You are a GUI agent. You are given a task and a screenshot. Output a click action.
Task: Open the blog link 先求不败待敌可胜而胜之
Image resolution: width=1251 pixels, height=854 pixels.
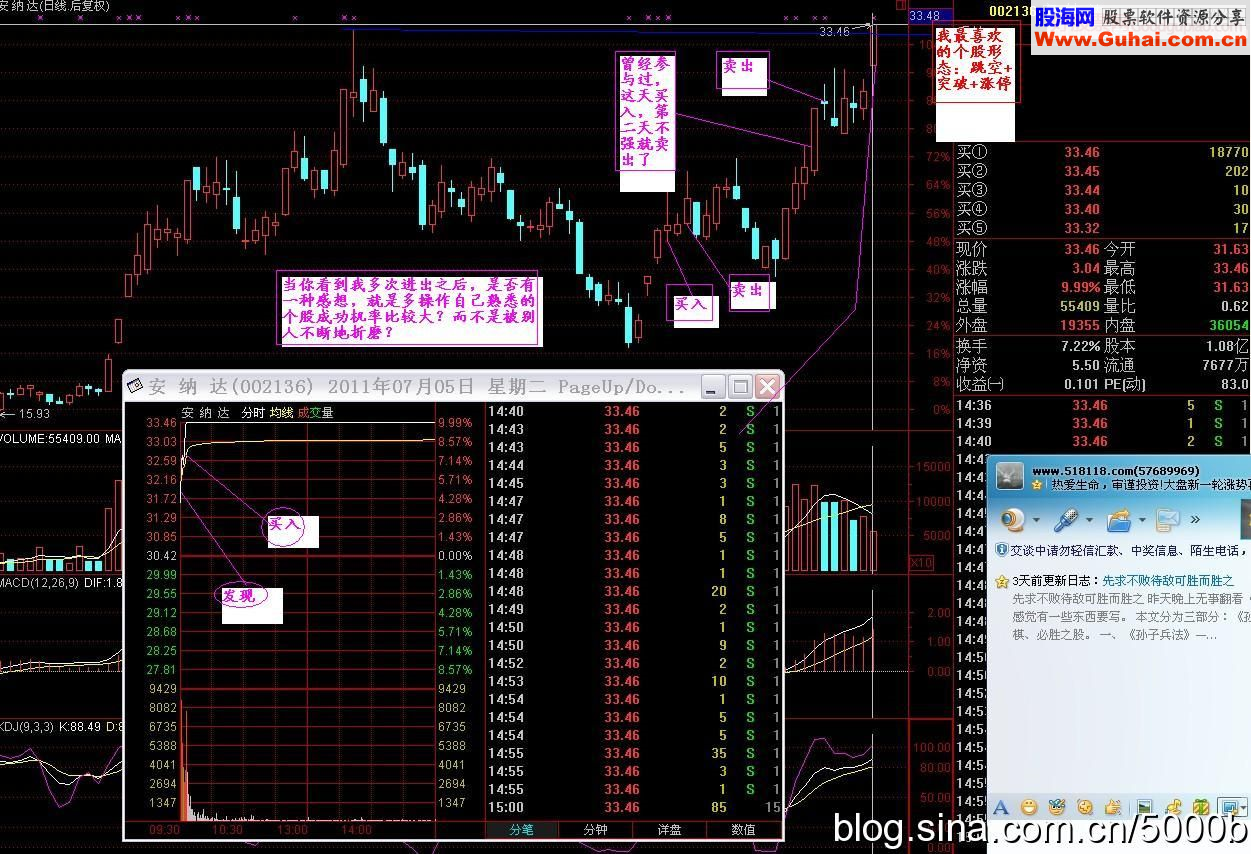tap(1168, 580)
